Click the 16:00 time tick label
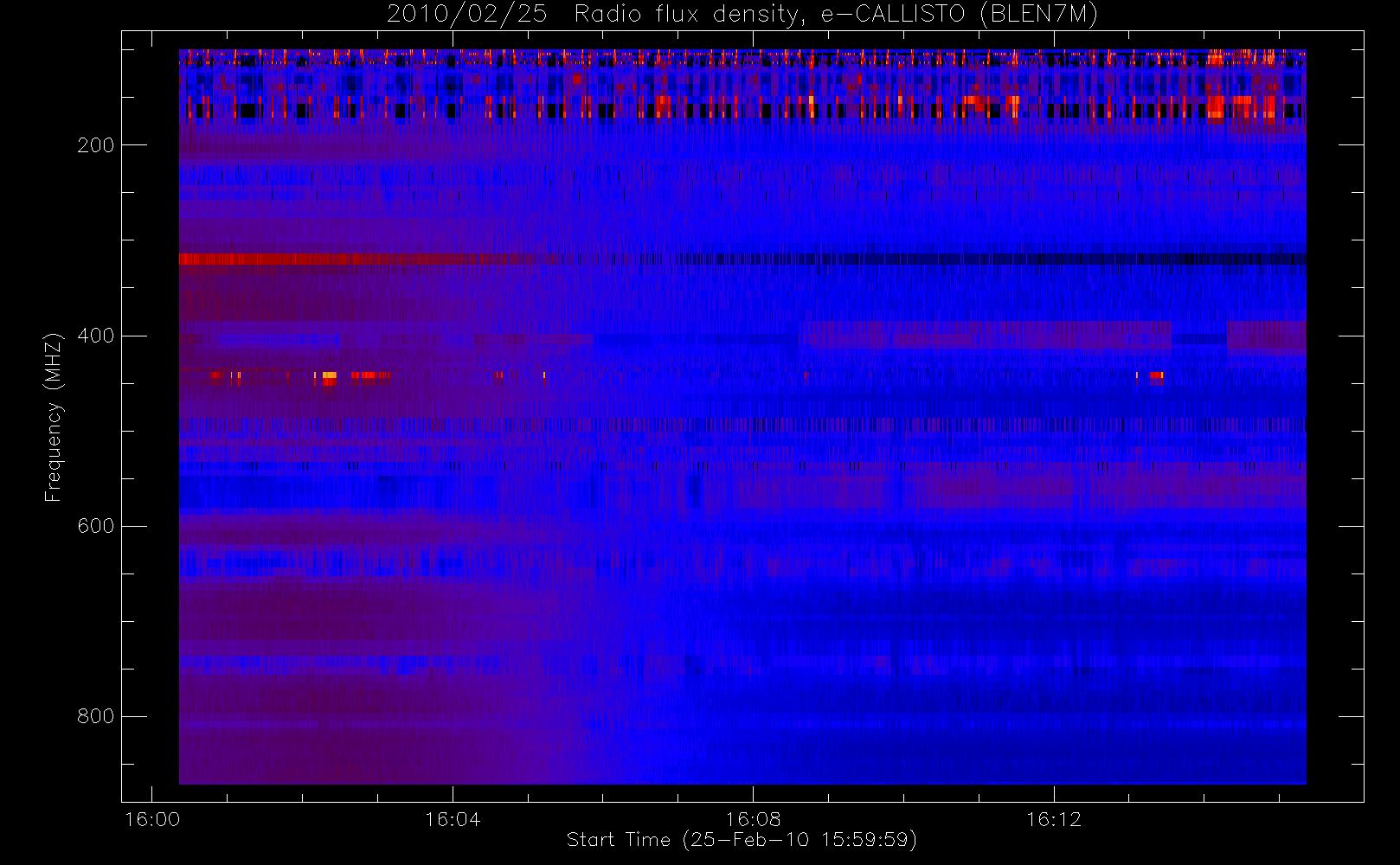 (x=152, y=819)
